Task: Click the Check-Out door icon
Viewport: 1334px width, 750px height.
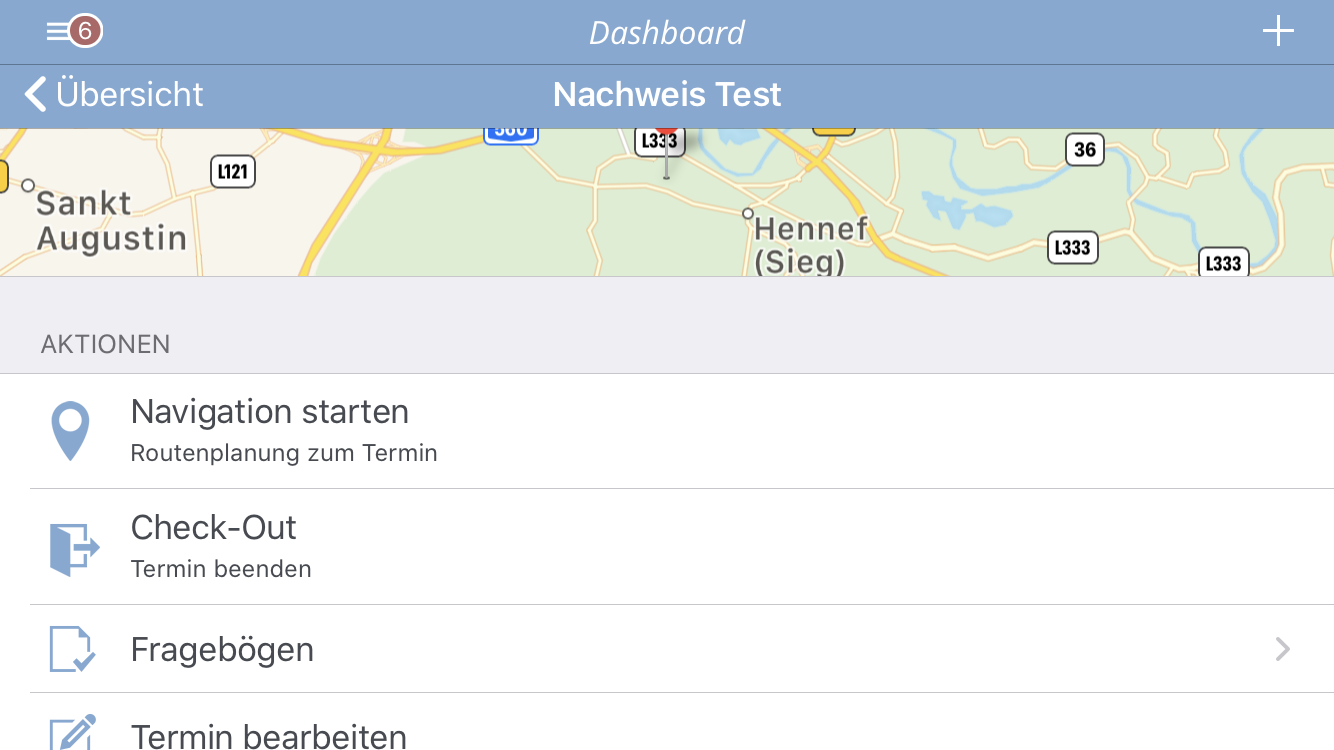Action: click(x=74, y=548)
